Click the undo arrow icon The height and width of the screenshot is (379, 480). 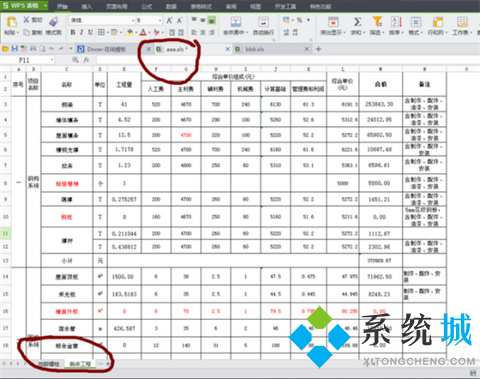[51, 49]
